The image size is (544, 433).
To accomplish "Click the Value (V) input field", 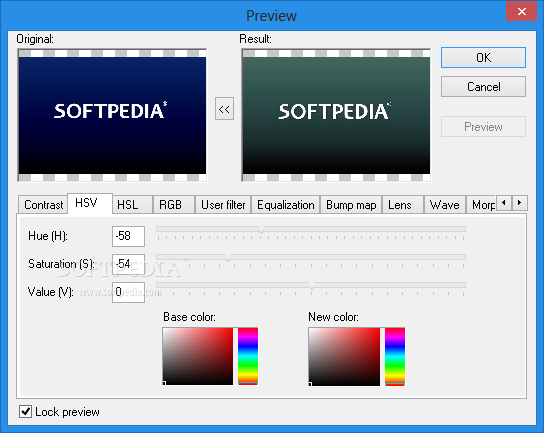I will click(128, 292).
